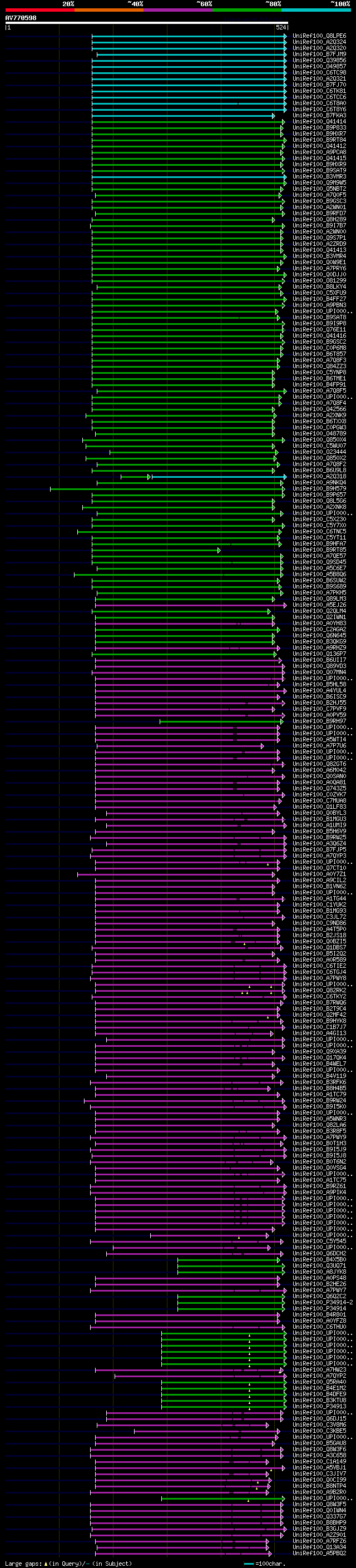The height and width of the screenshot is (1568, 356).
Task: Select hit label UniRef100_Q39856
Action: [x=319, y=60]
